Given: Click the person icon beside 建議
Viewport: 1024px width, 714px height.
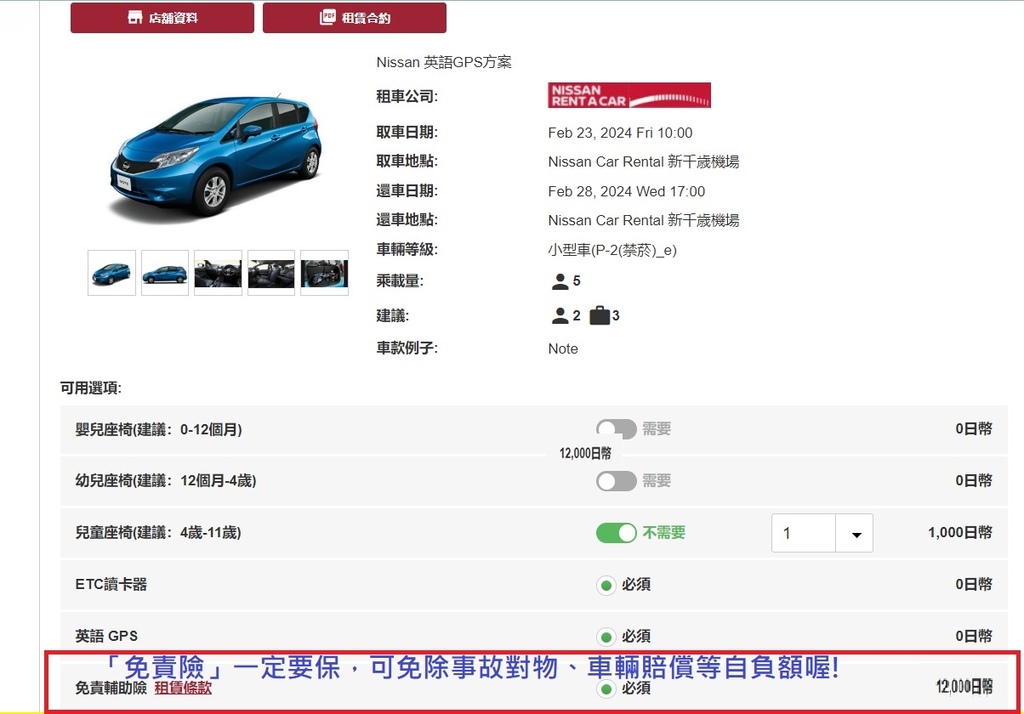Looking at the screenshot, I should [560, 316].
